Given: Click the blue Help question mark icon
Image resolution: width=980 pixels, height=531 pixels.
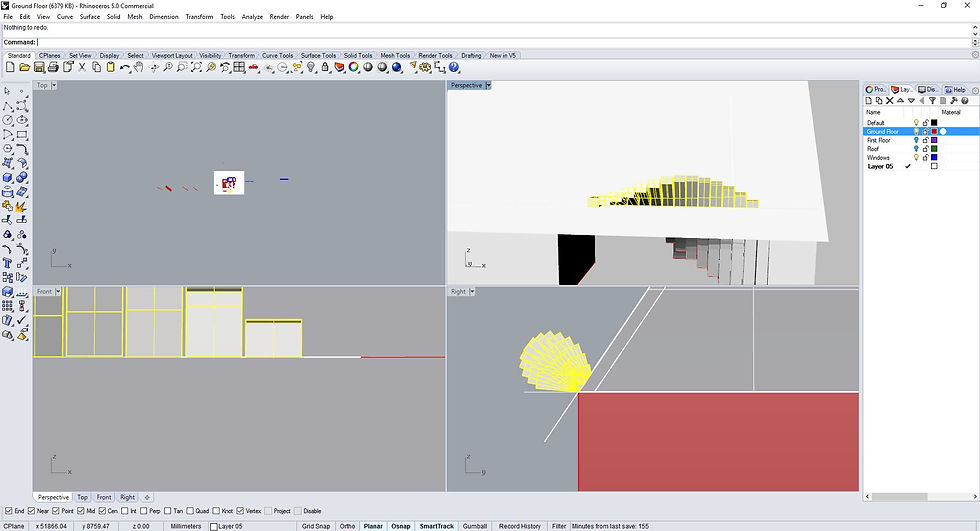Looking at the screenshot, I should pyautogui.click(x=454, y=67).
